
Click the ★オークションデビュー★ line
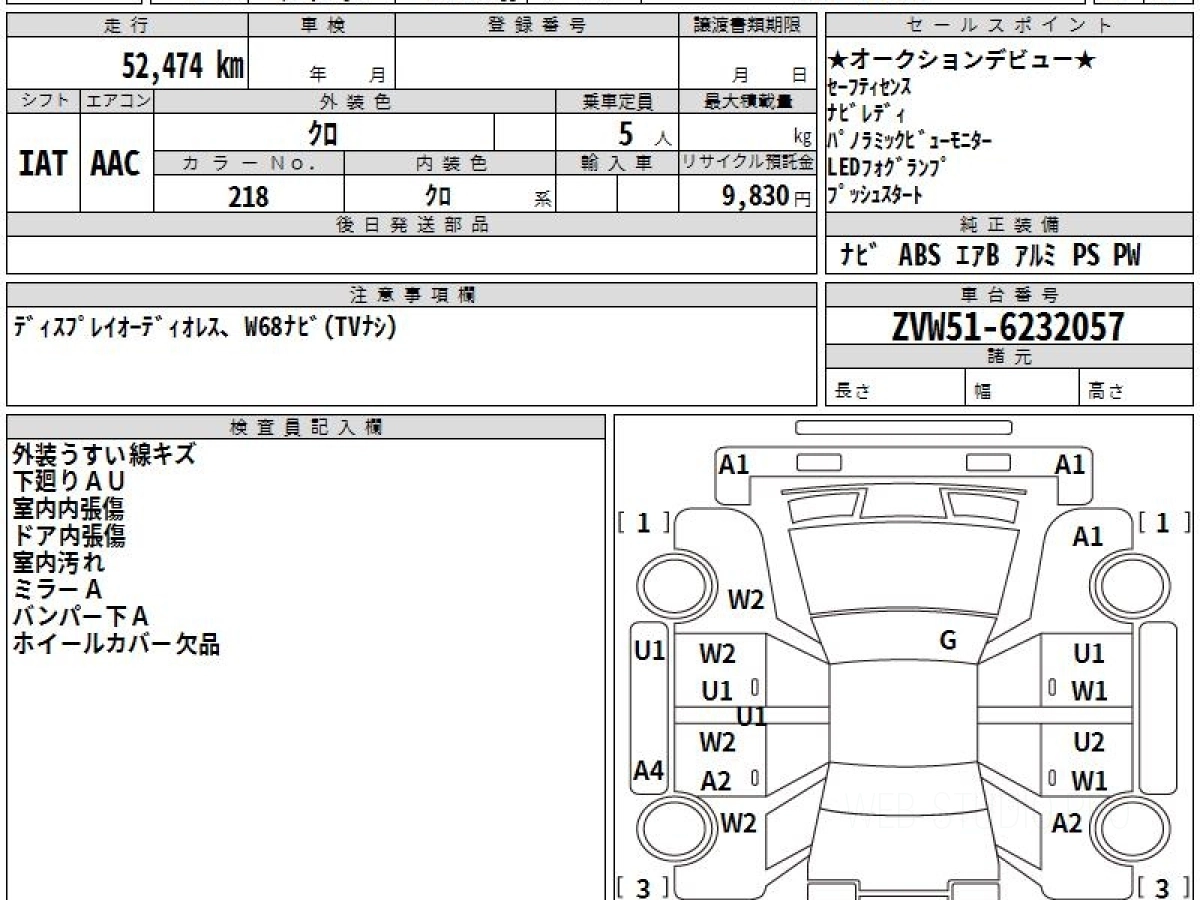[962, 61]
